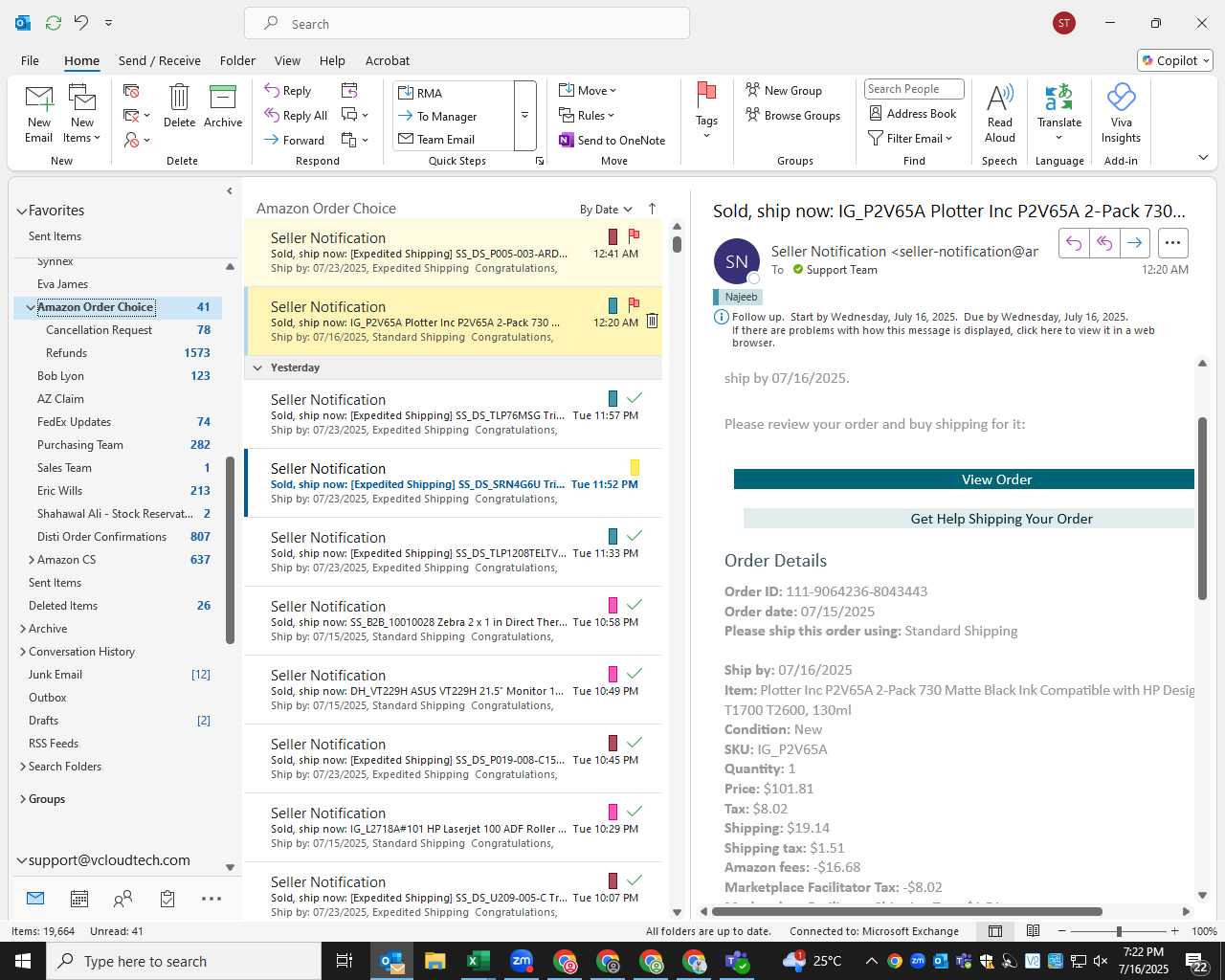Open the Address Book
The width and height of the screenshot is (1225, 980).
tap(913, 113)
